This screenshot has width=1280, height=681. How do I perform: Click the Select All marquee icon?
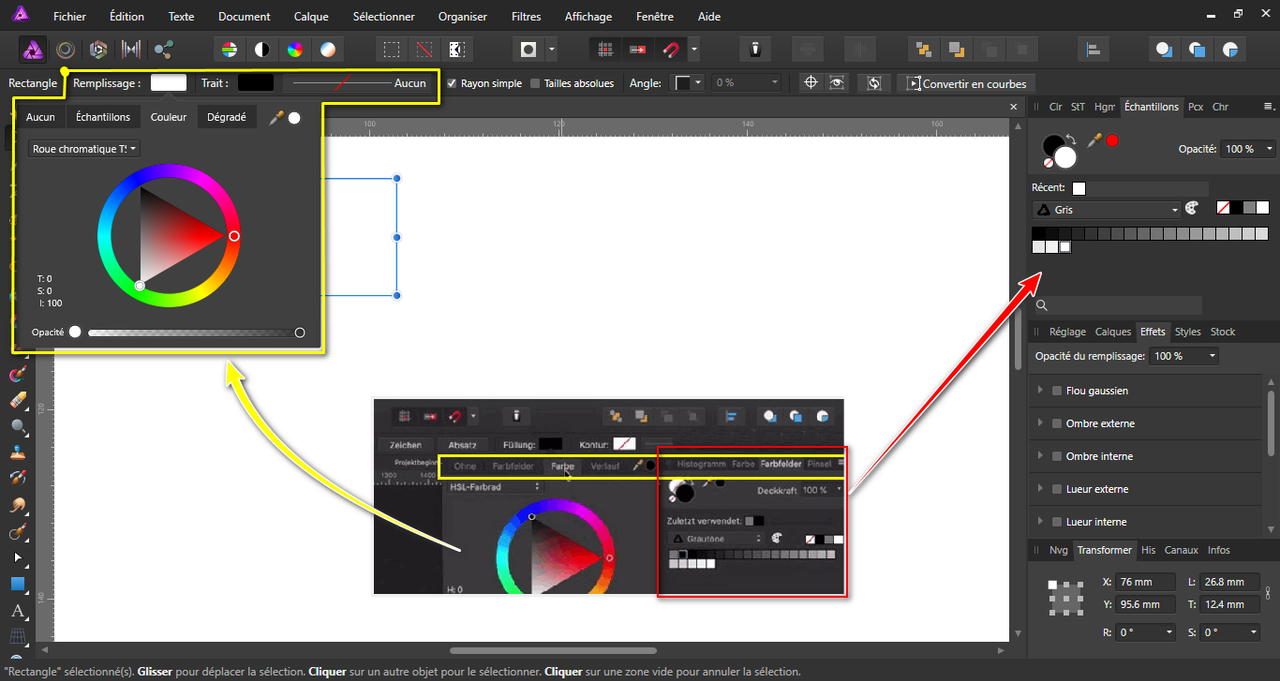click(392, 49)
